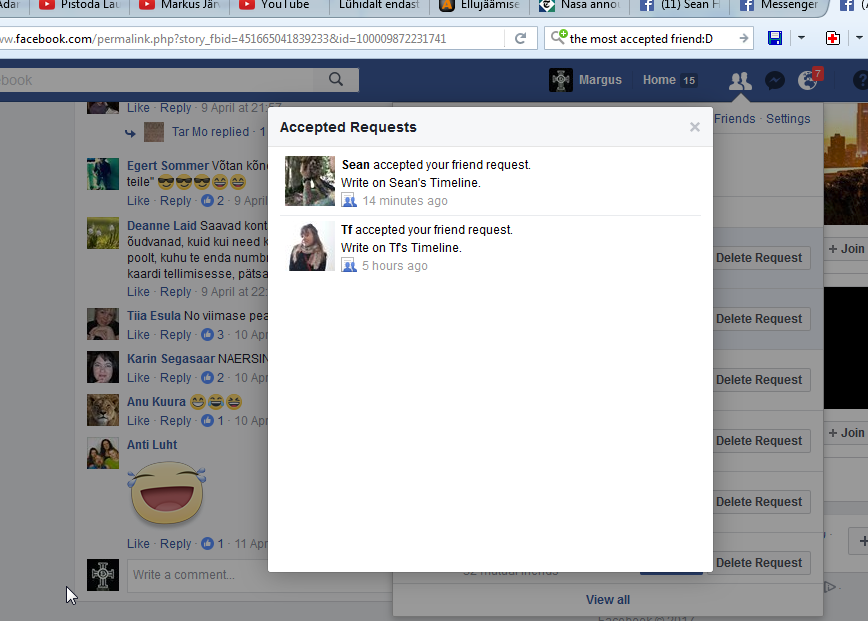This screenshot has height=621, width=868.
Task: Open the Friend Requests icon in top bar
Action: click(740, 81)
